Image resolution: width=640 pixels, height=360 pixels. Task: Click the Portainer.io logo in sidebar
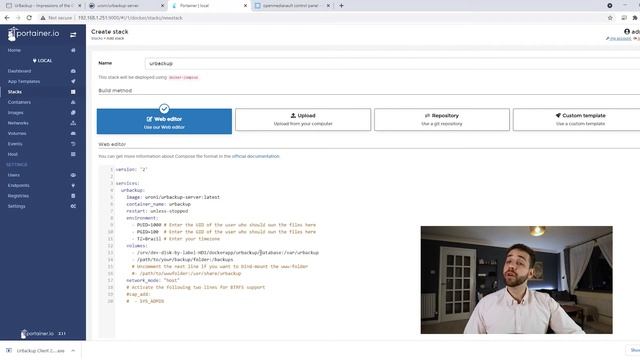click(33, 34)
